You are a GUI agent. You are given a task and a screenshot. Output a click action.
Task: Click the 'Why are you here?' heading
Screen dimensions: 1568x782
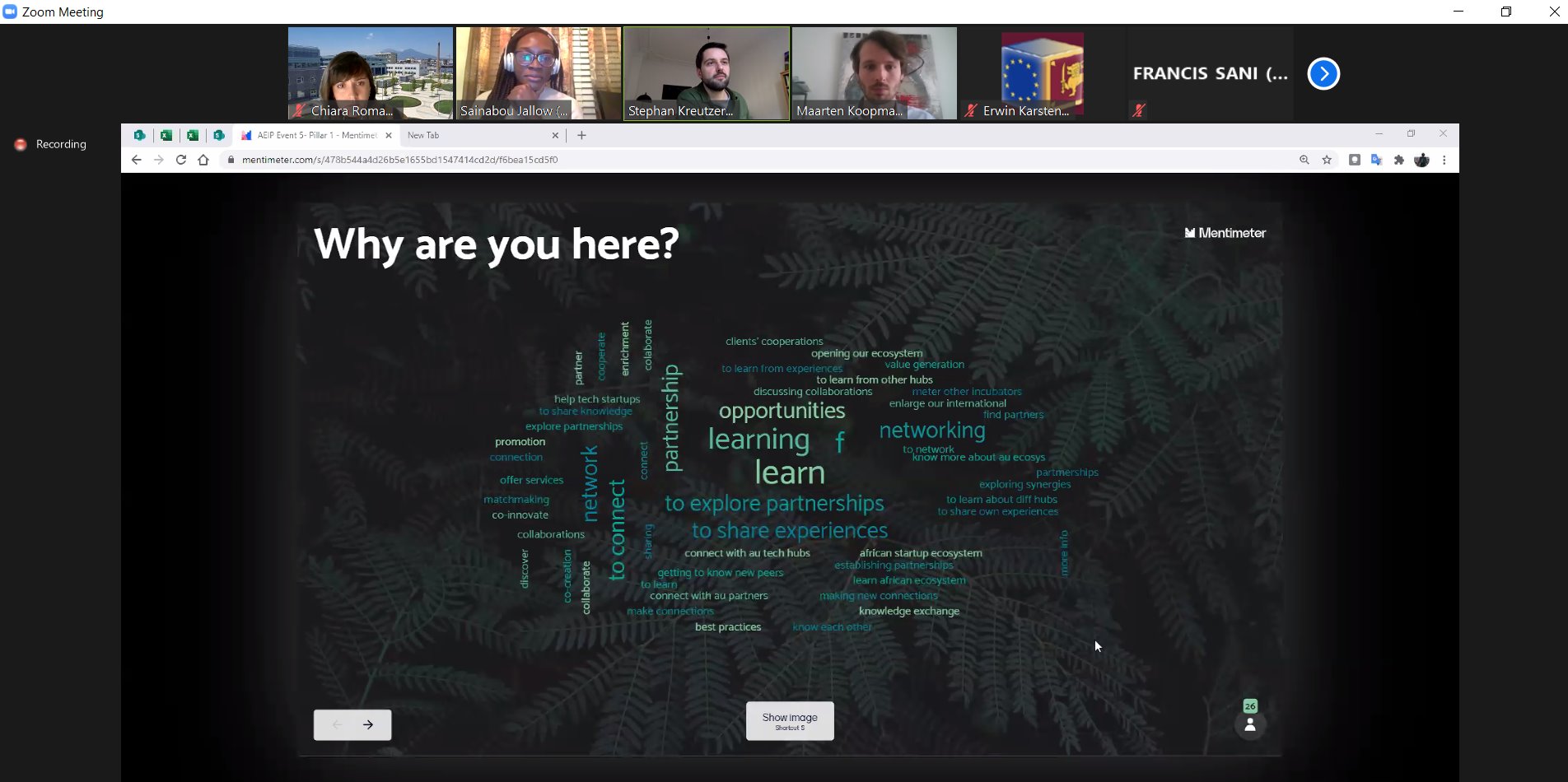point(497,244)
